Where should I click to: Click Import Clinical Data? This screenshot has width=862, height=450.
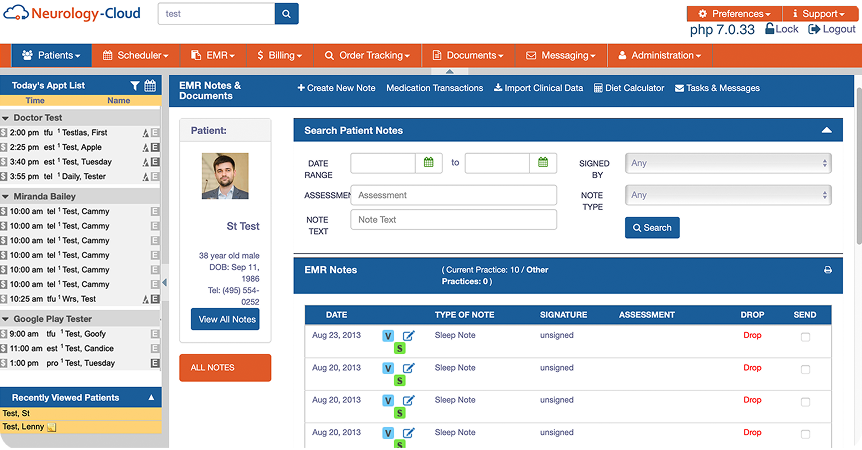[x=538, y=88]
